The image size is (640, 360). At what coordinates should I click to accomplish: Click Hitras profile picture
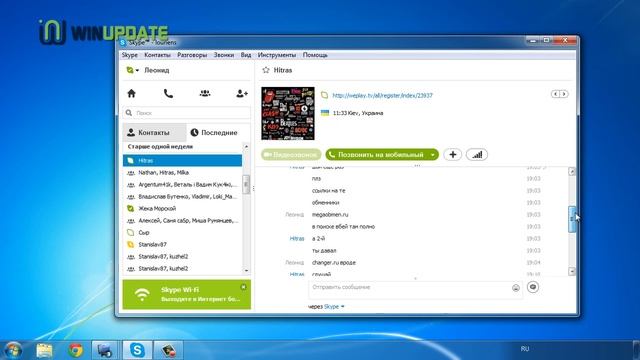click(288, 113)
